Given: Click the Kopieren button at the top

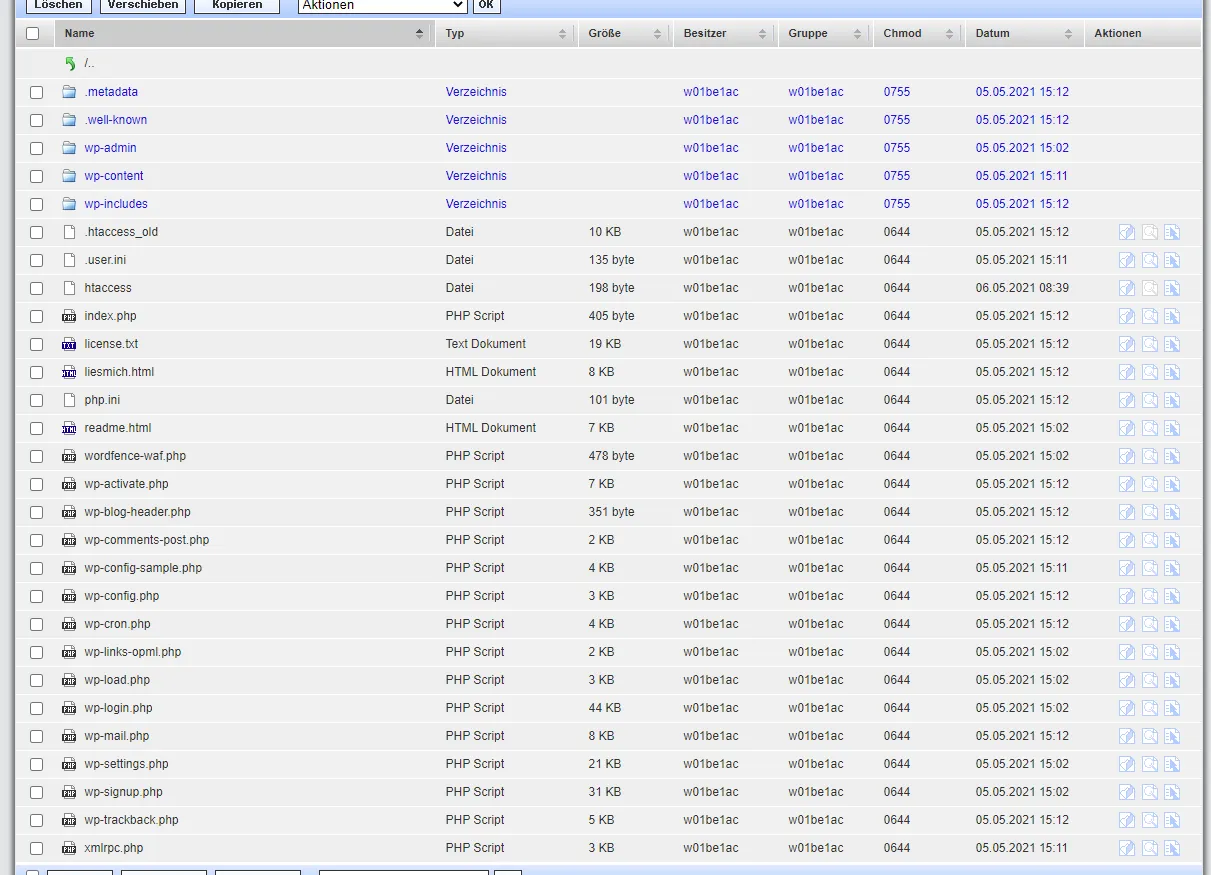Looking at the screenshot, I should [237, 5].
